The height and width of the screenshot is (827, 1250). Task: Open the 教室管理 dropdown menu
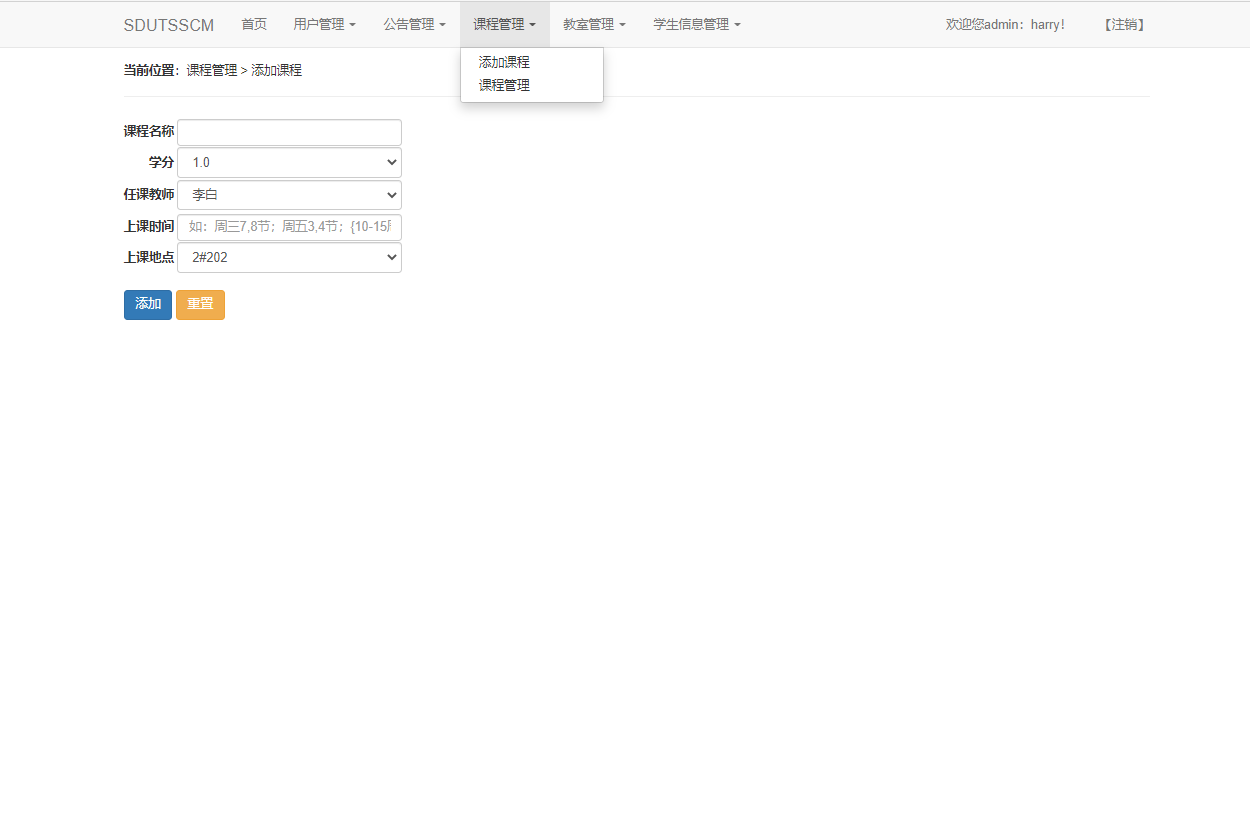click(594, 24)
